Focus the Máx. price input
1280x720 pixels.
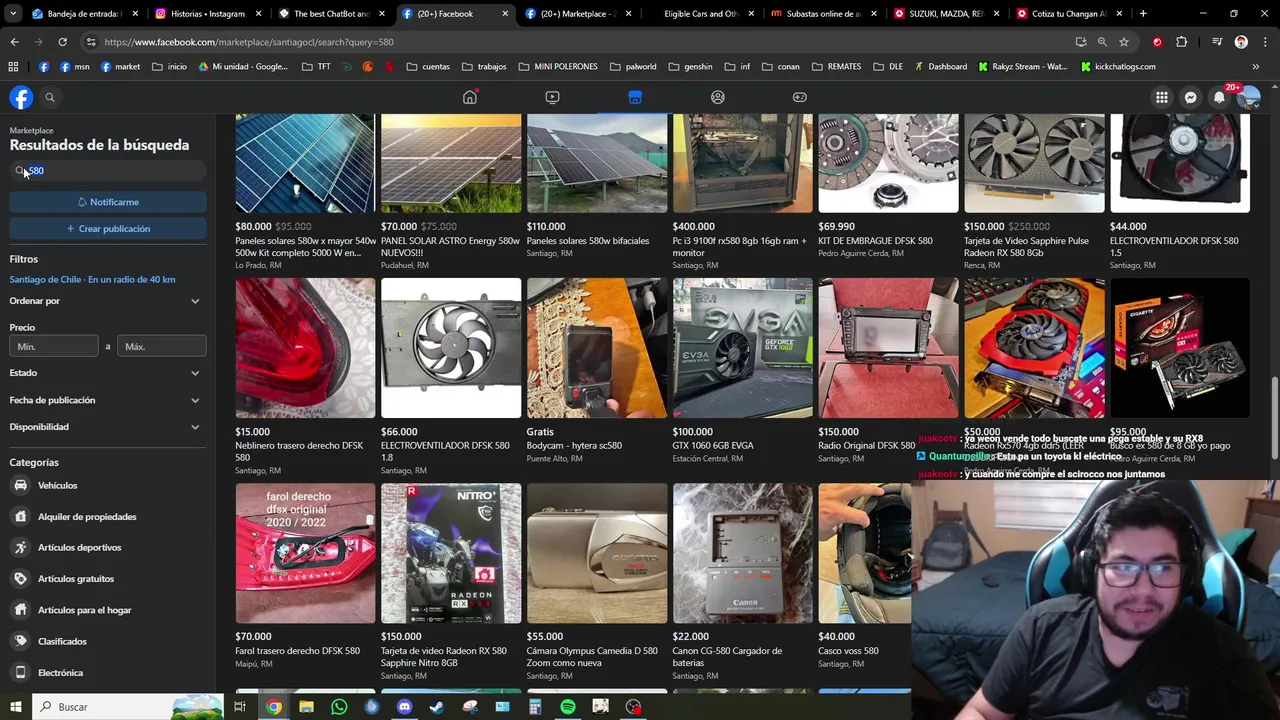click(x=161, y=346)
